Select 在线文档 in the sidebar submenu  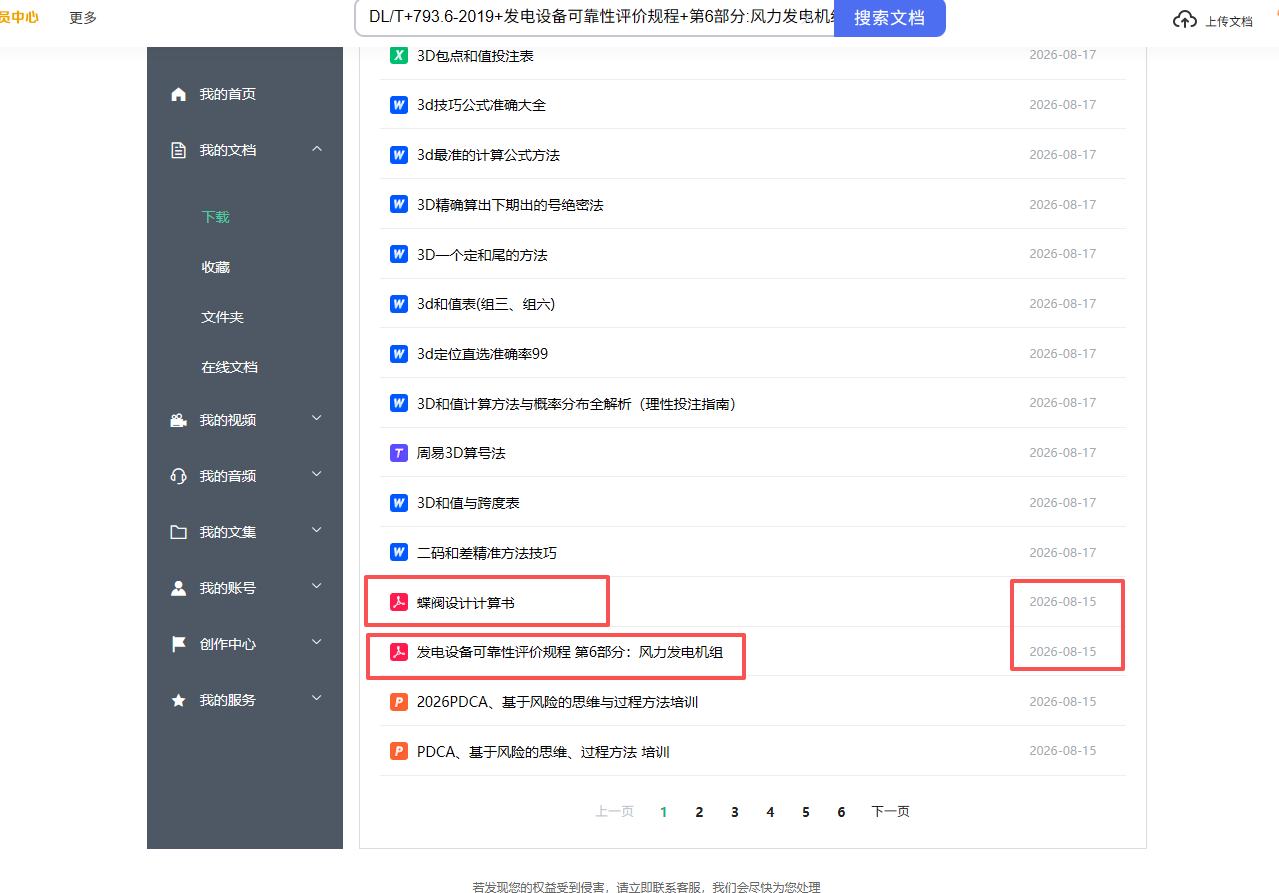(230, 367)
